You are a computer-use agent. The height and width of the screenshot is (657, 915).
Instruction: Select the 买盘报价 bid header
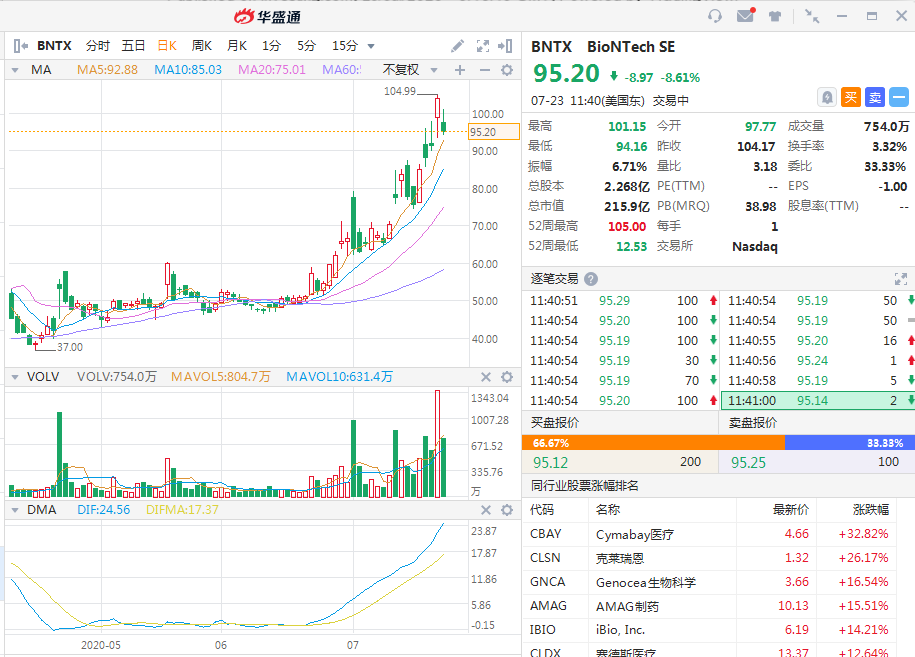(555, 422)
